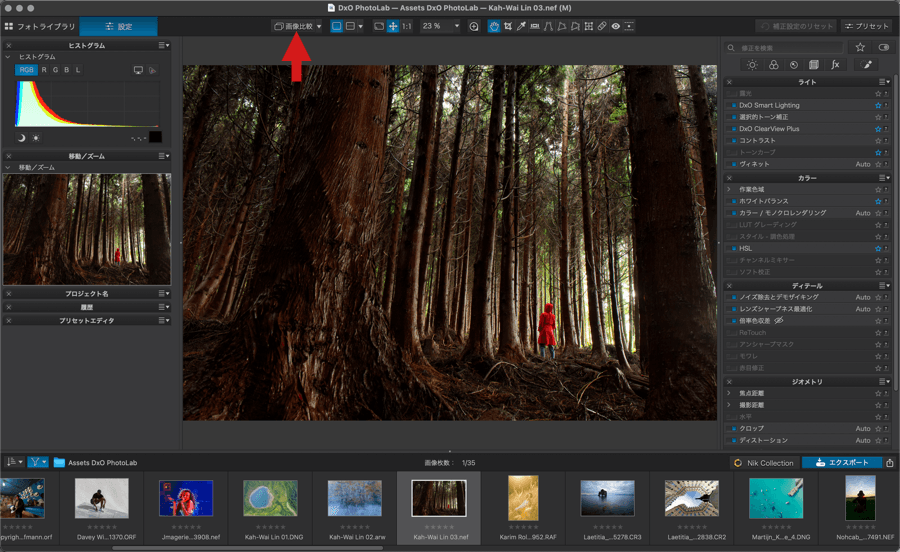This screenshot has height=552, width=900.
Task: Open the 画像比較 dropdown arrow
Action: pos(319,26)
